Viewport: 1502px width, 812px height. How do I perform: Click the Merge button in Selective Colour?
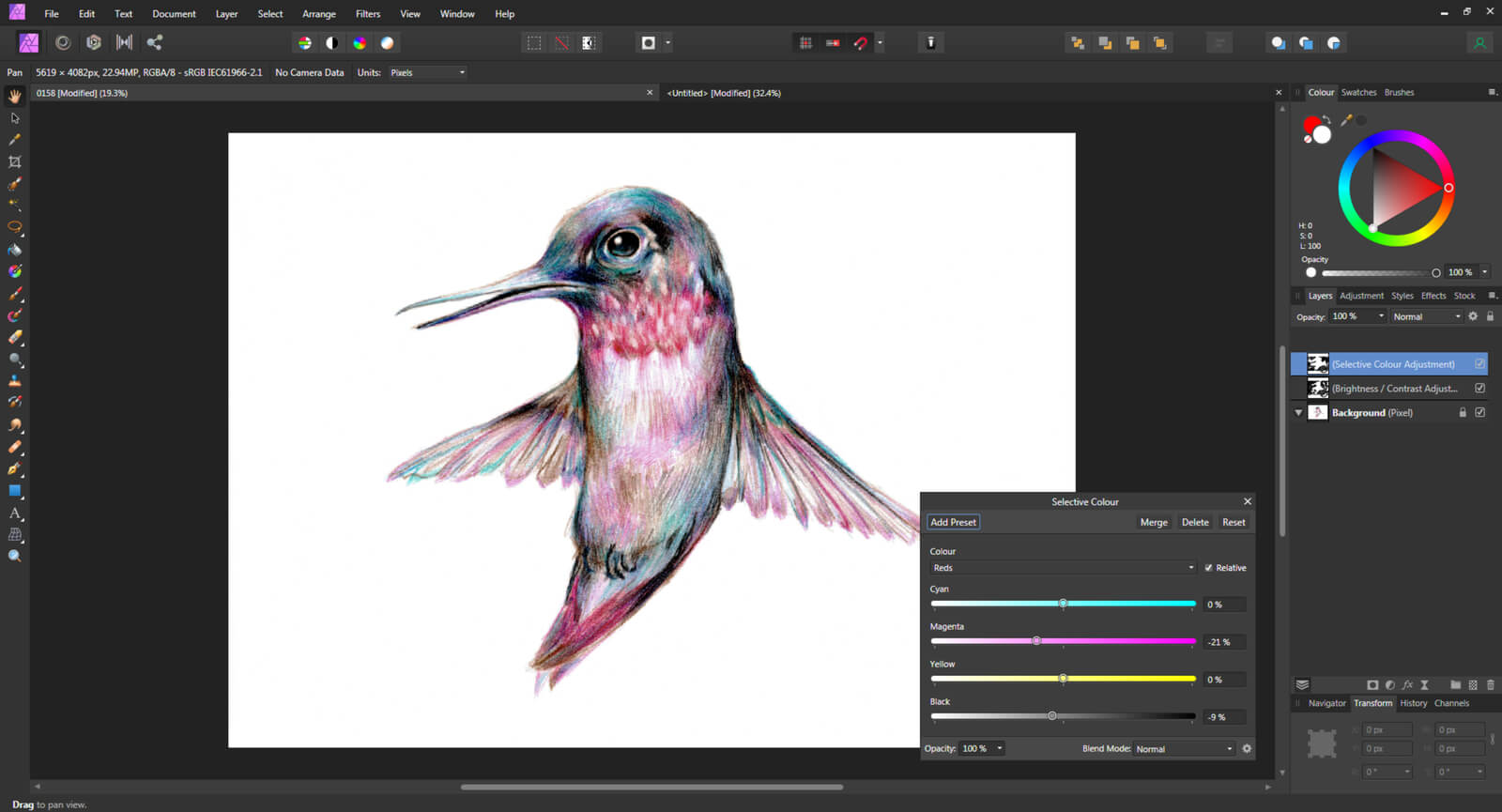1154,523
